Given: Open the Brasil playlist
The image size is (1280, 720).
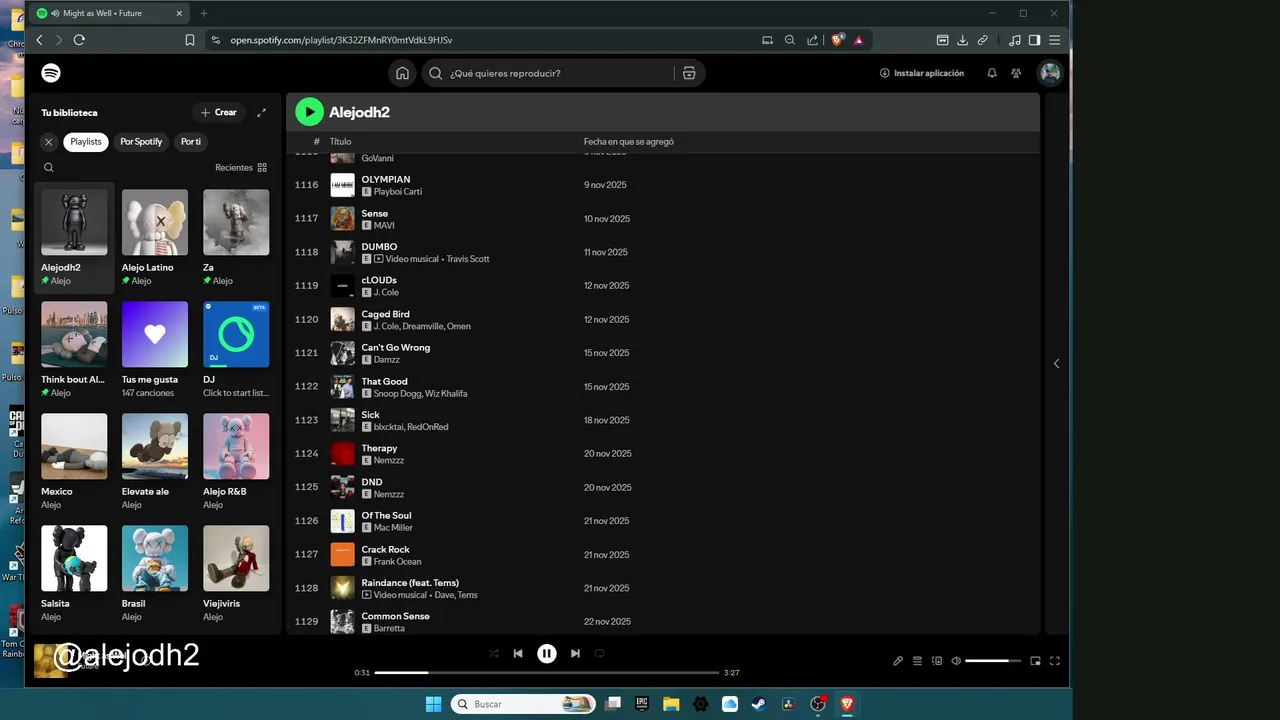Looking at the screenshot, I should pyautogui.click(x=155, y=574).
